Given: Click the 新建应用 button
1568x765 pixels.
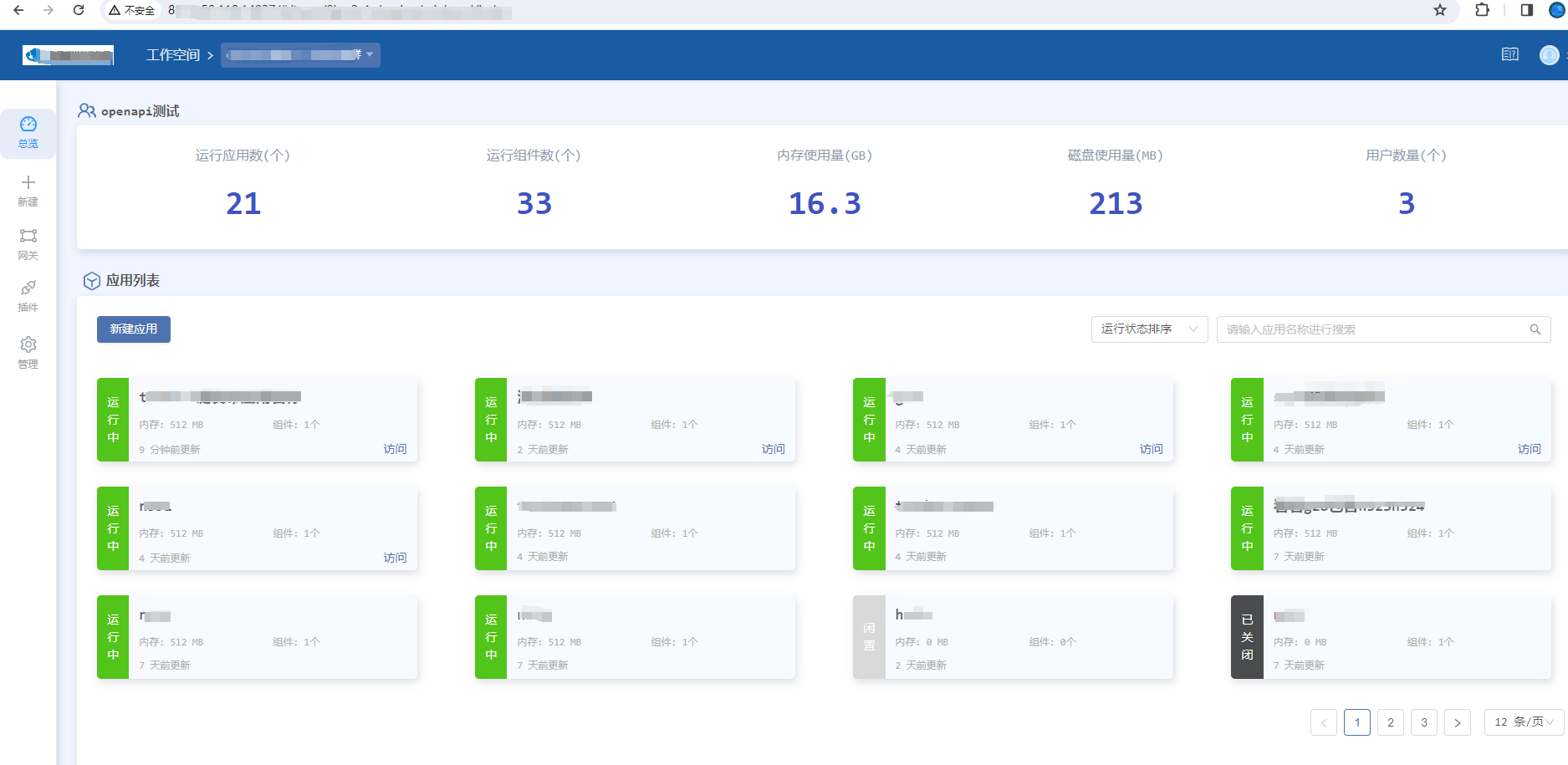Looking at the screenshot, I should click(x=134, y=329).
